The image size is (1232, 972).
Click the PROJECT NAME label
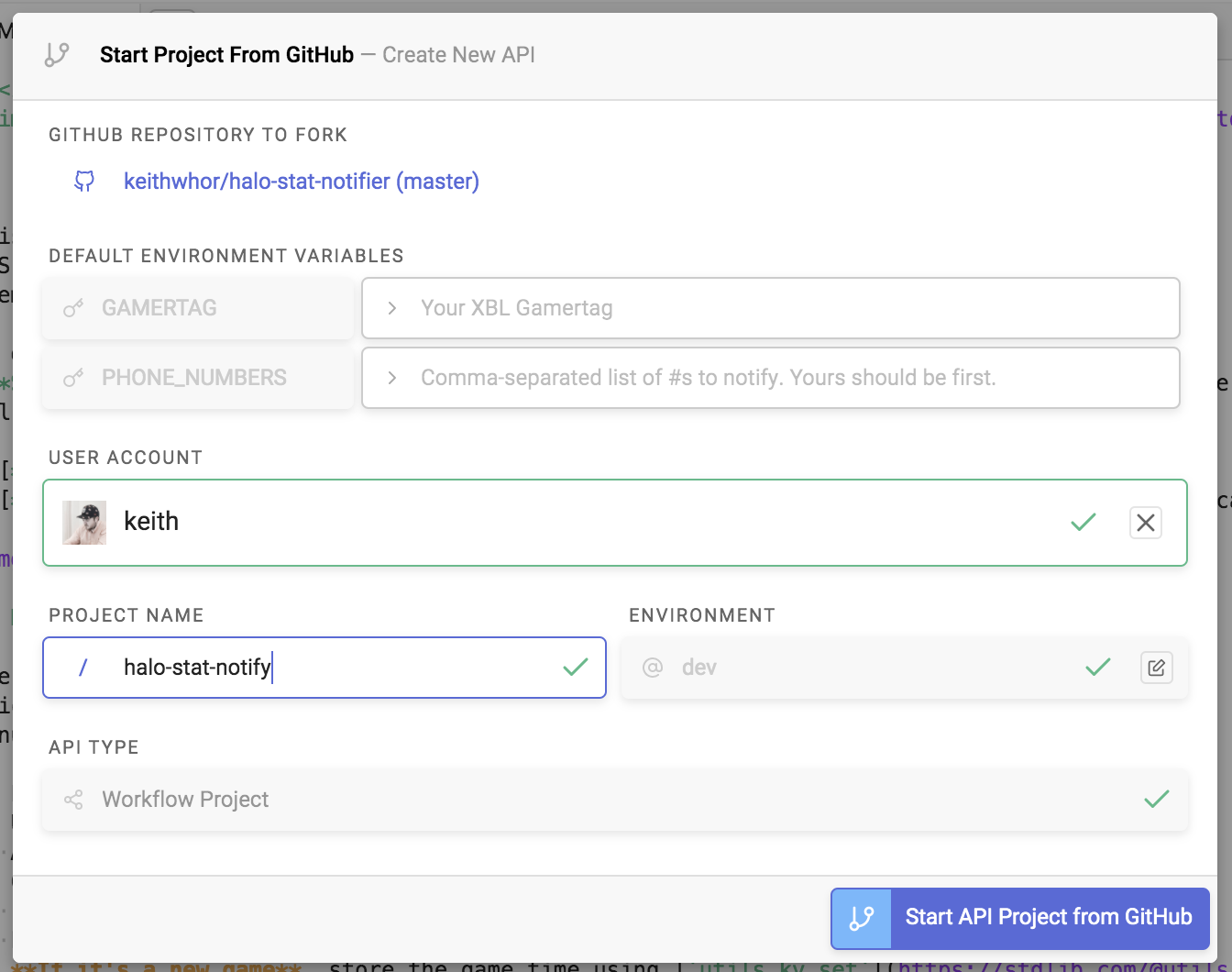click(x=126, y=615)
